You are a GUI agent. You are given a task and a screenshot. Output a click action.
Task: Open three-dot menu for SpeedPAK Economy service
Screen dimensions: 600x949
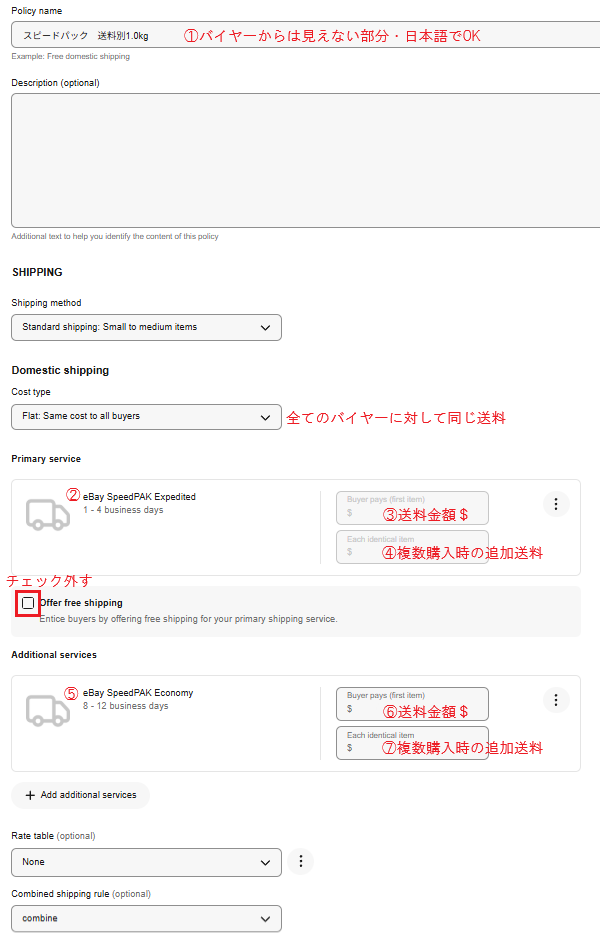click(556, 700)
